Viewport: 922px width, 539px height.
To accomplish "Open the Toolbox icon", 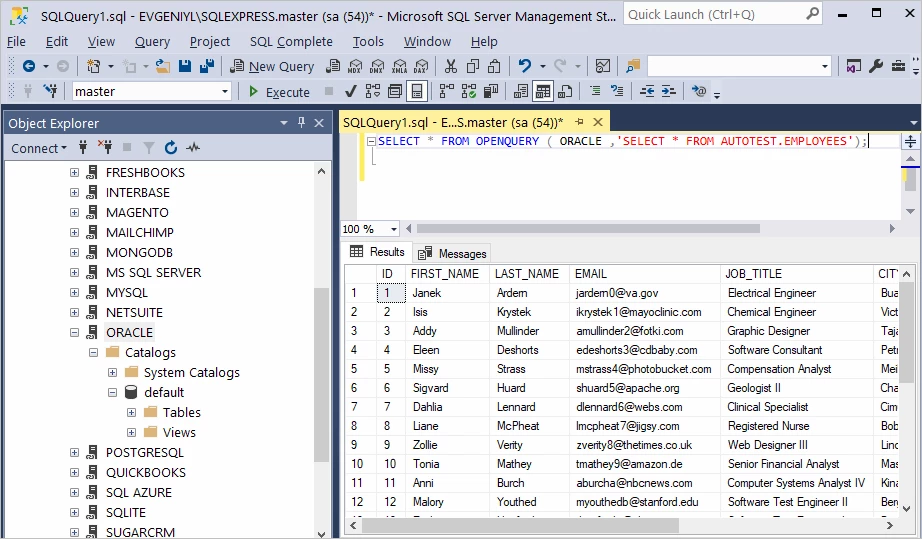I will coord(898,66).
